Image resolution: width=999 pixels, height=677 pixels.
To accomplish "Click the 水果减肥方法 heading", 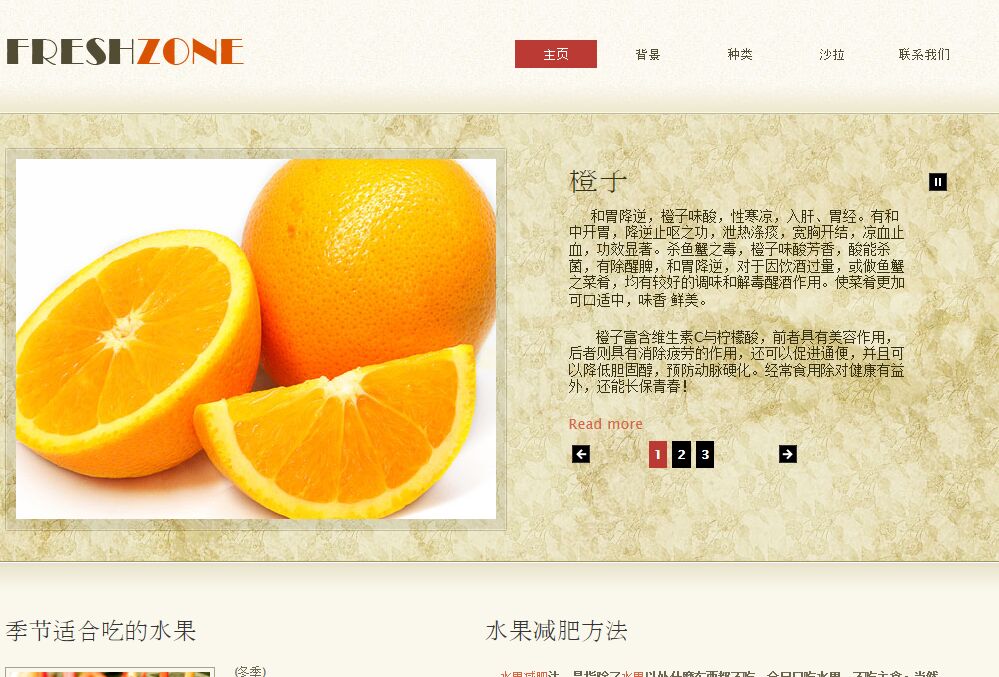I will pos(556,631).
